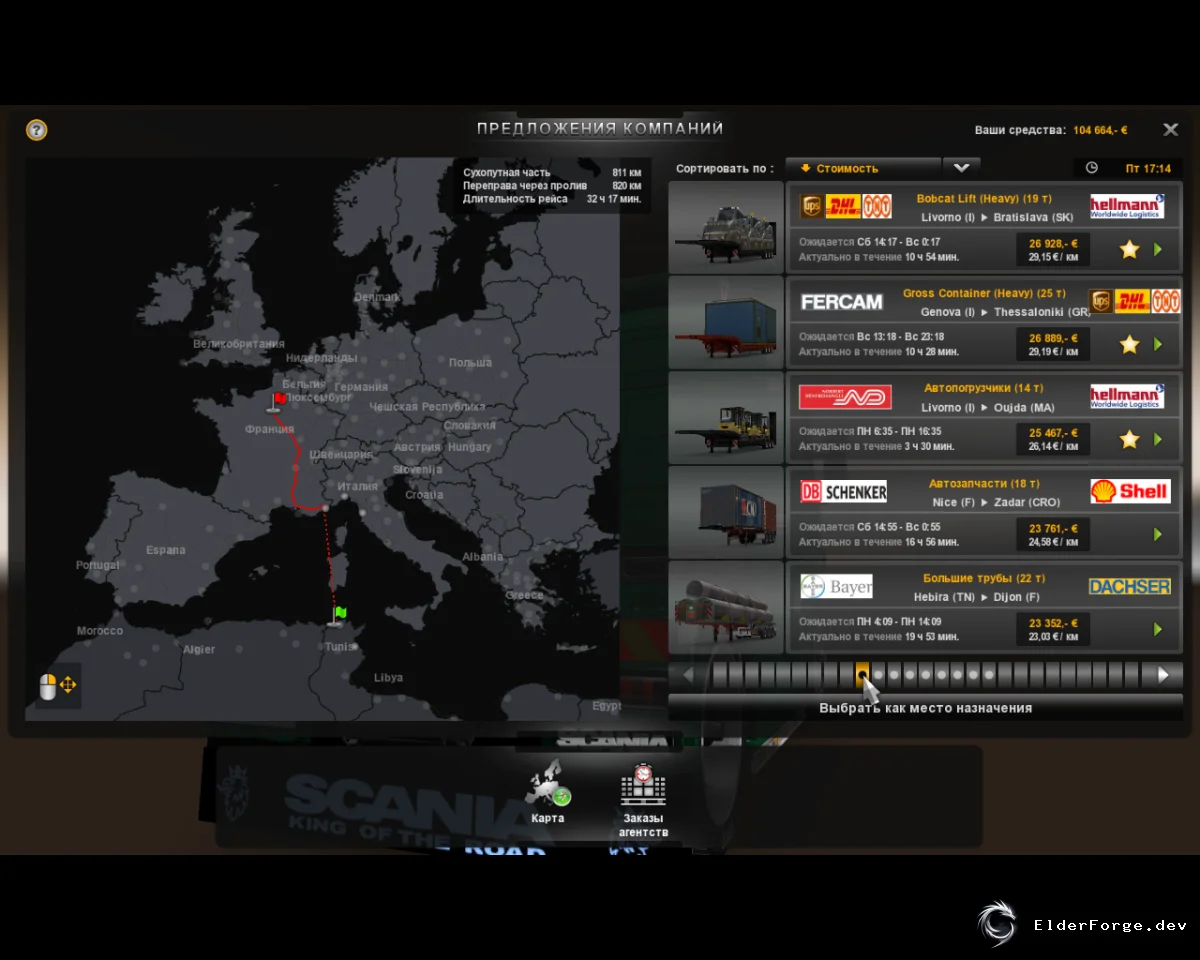Go to previous page with left arrow

[x=688, y=675]
